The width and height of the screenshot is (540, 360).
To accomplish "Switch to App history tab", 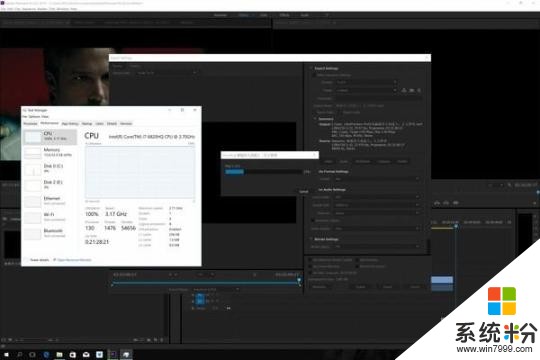I will tap(70, 124).
